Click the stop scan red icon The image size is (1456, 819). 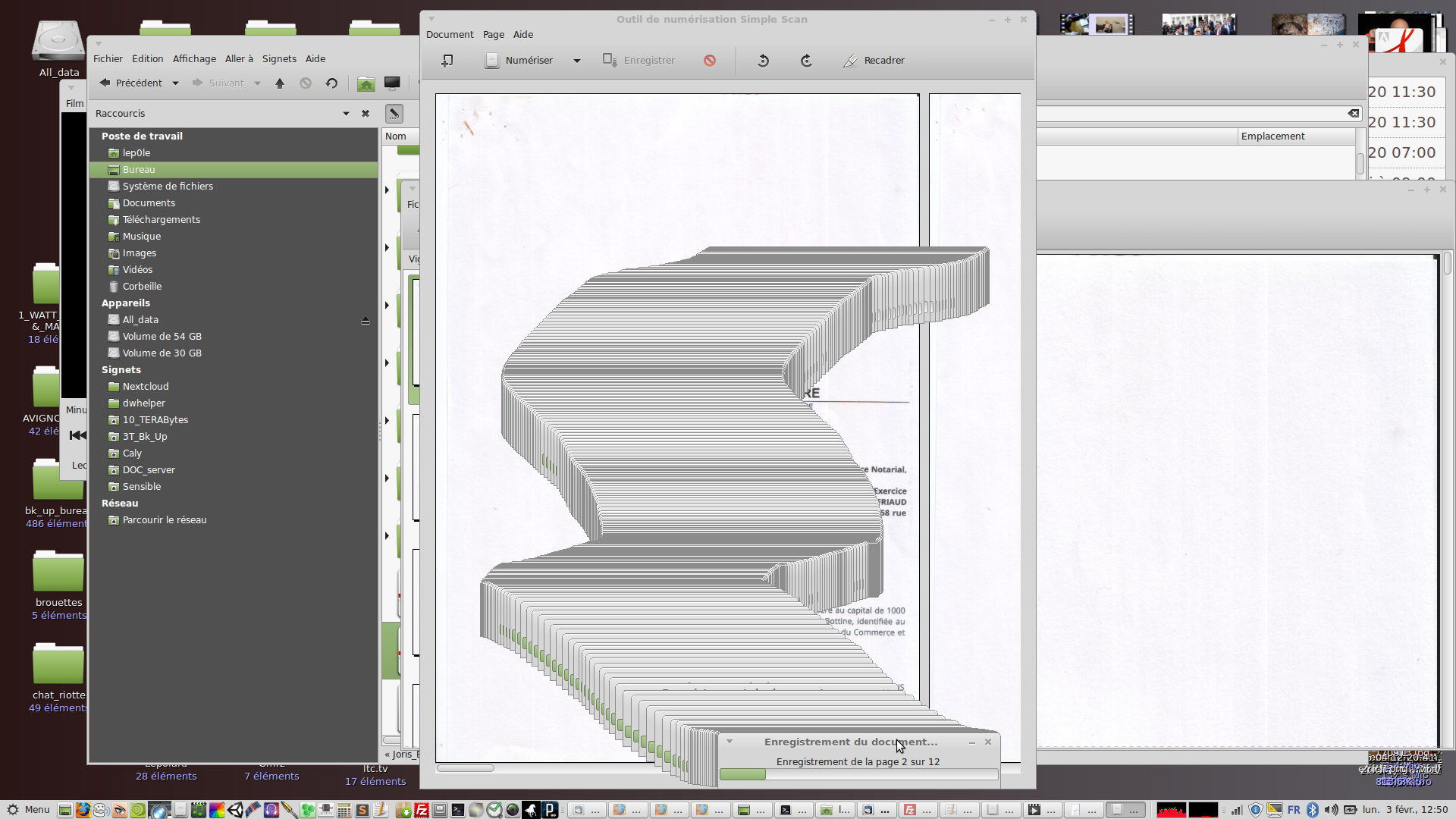(x=709, y=61)
